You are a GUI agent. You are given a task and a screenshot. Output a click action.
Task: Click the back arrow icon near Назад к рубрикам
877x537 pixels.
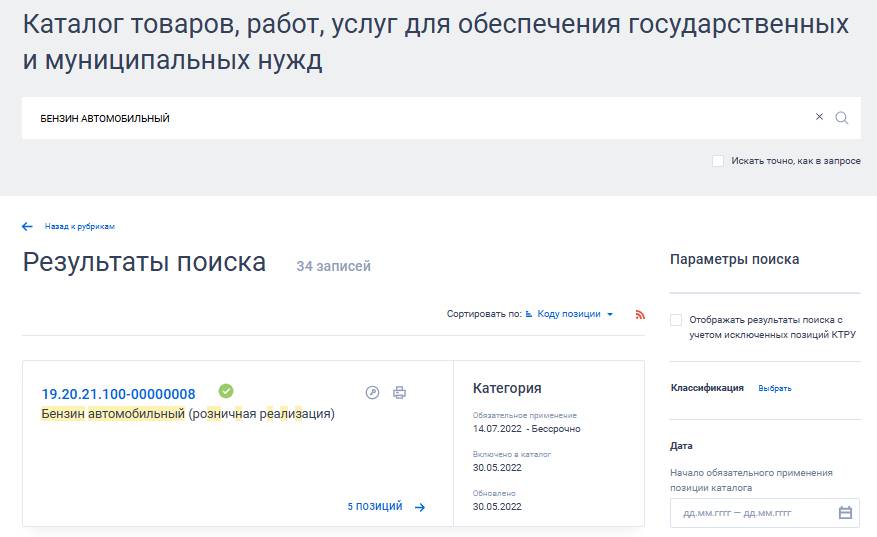27,227
